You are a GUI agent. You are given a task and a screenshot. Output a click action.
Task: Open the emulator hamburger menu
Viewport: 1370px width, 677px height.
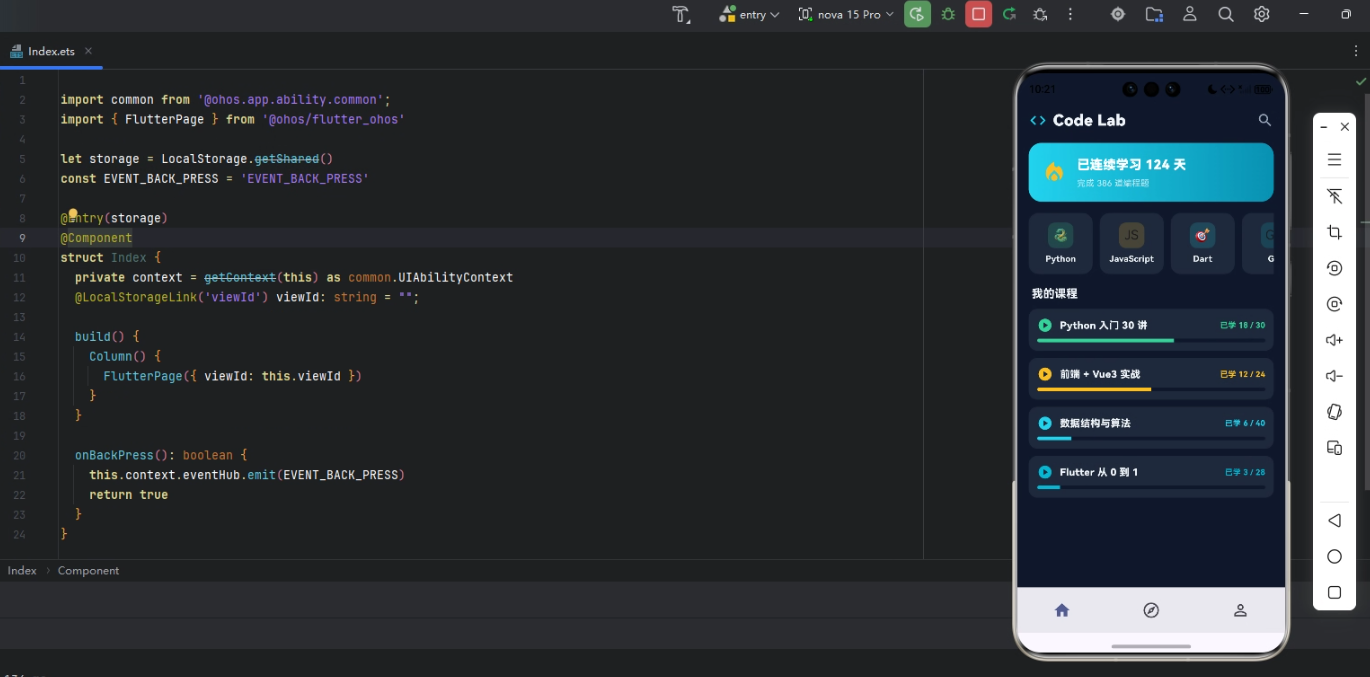click(1334, 159)
